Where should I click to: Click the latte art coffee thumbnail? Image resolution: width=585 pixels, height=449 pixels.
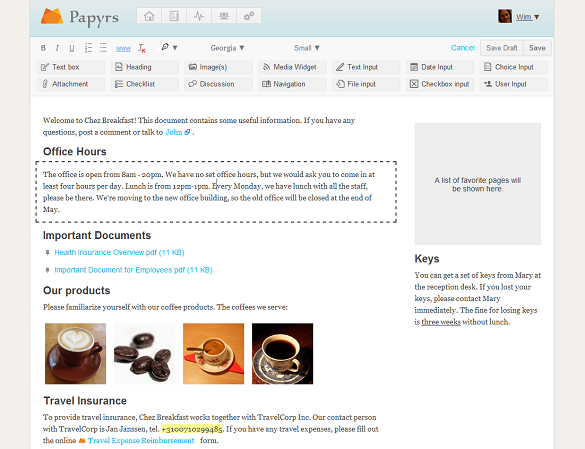point(75,353)
